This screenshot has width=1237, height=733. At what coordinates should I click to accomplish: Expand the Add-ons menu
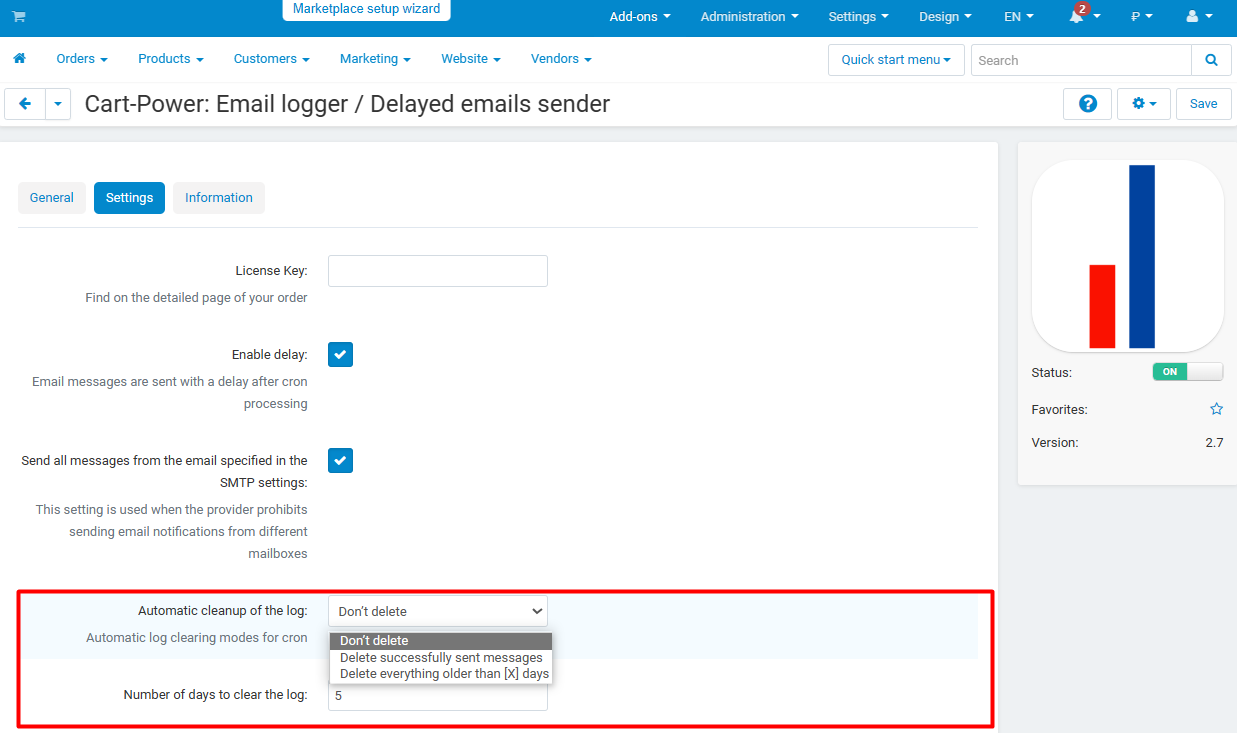(x=640, y=17)
